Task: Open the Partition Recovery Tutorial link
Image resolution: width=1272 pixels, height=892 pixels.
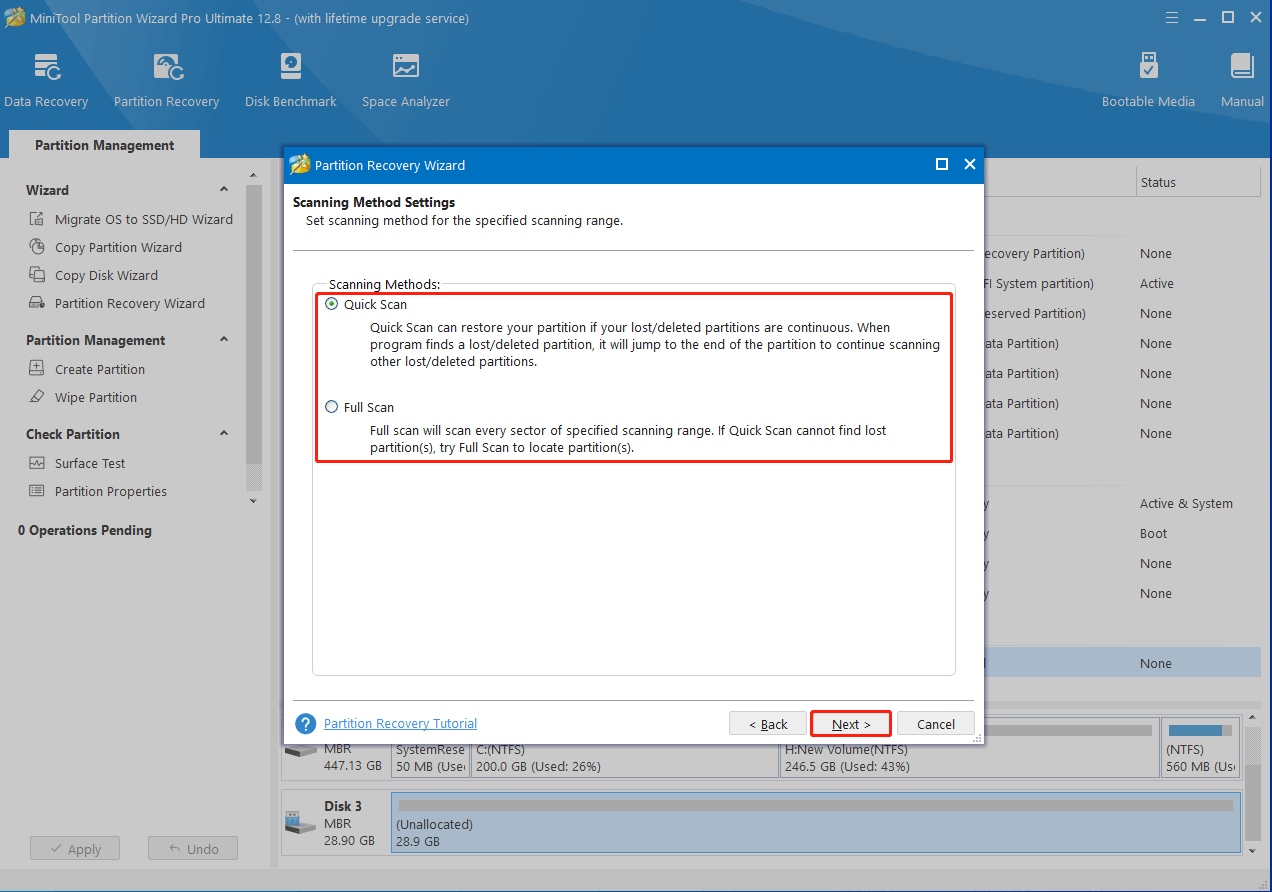Action: (x=400, y=723)
